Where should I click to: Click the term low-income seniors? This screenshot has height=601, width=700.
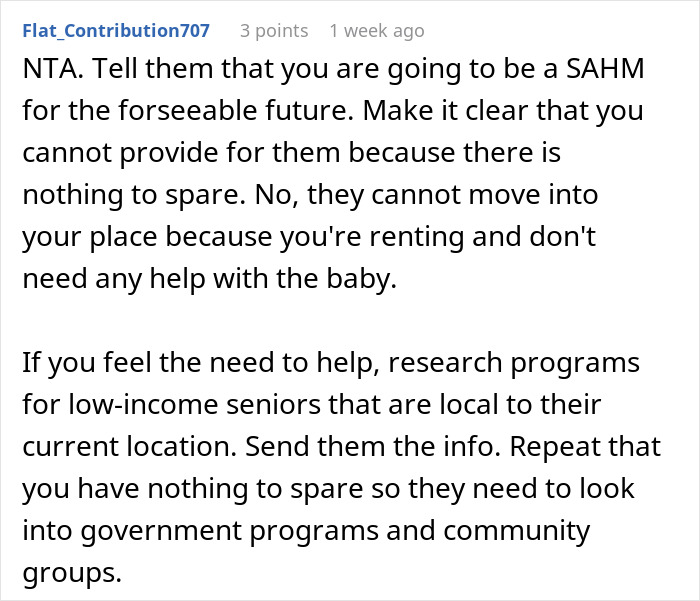[195, 405]
